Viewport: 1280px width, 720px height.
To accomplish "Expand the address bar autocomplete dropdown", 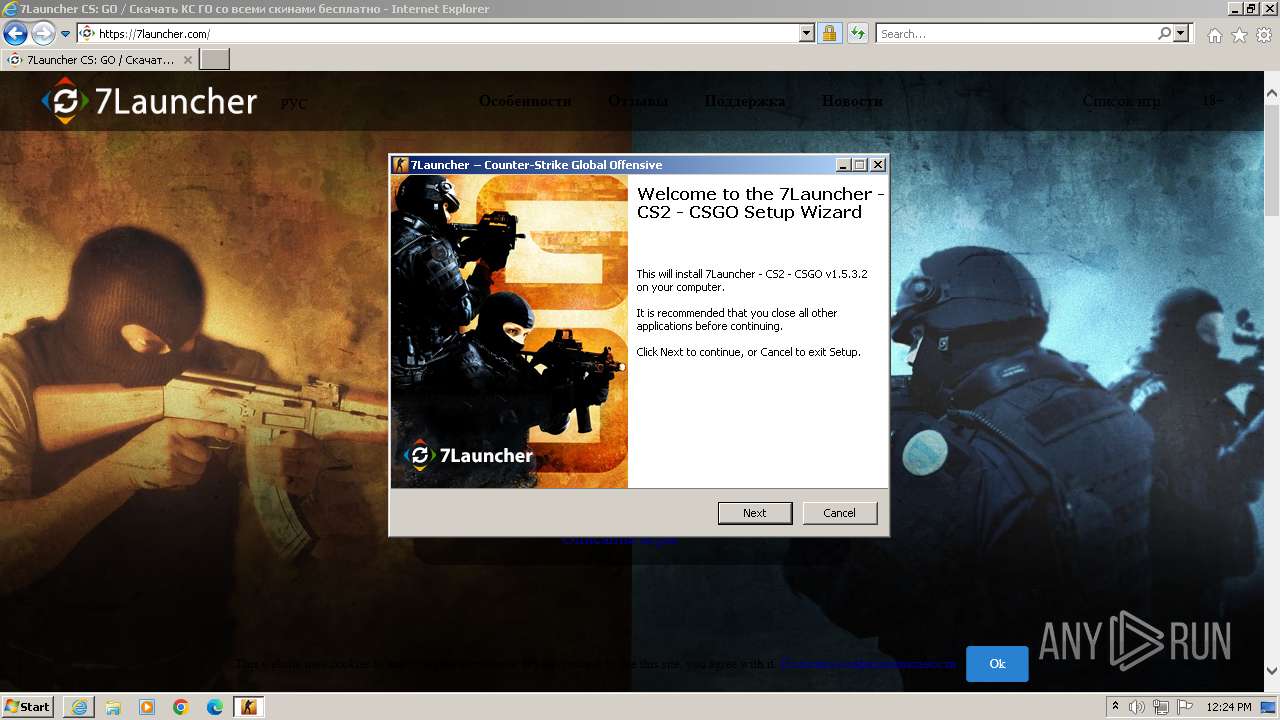I will click(807, 33).
